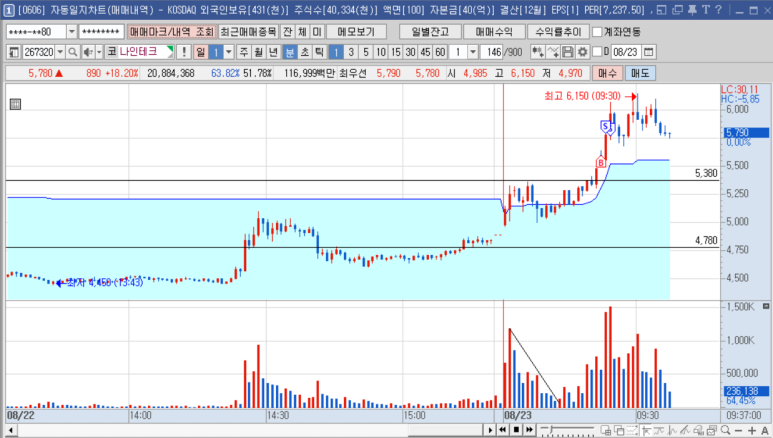This screenshot has width=773, height=438.
Task: Toggle the D date checkbox
Action: tap(597, 51)
